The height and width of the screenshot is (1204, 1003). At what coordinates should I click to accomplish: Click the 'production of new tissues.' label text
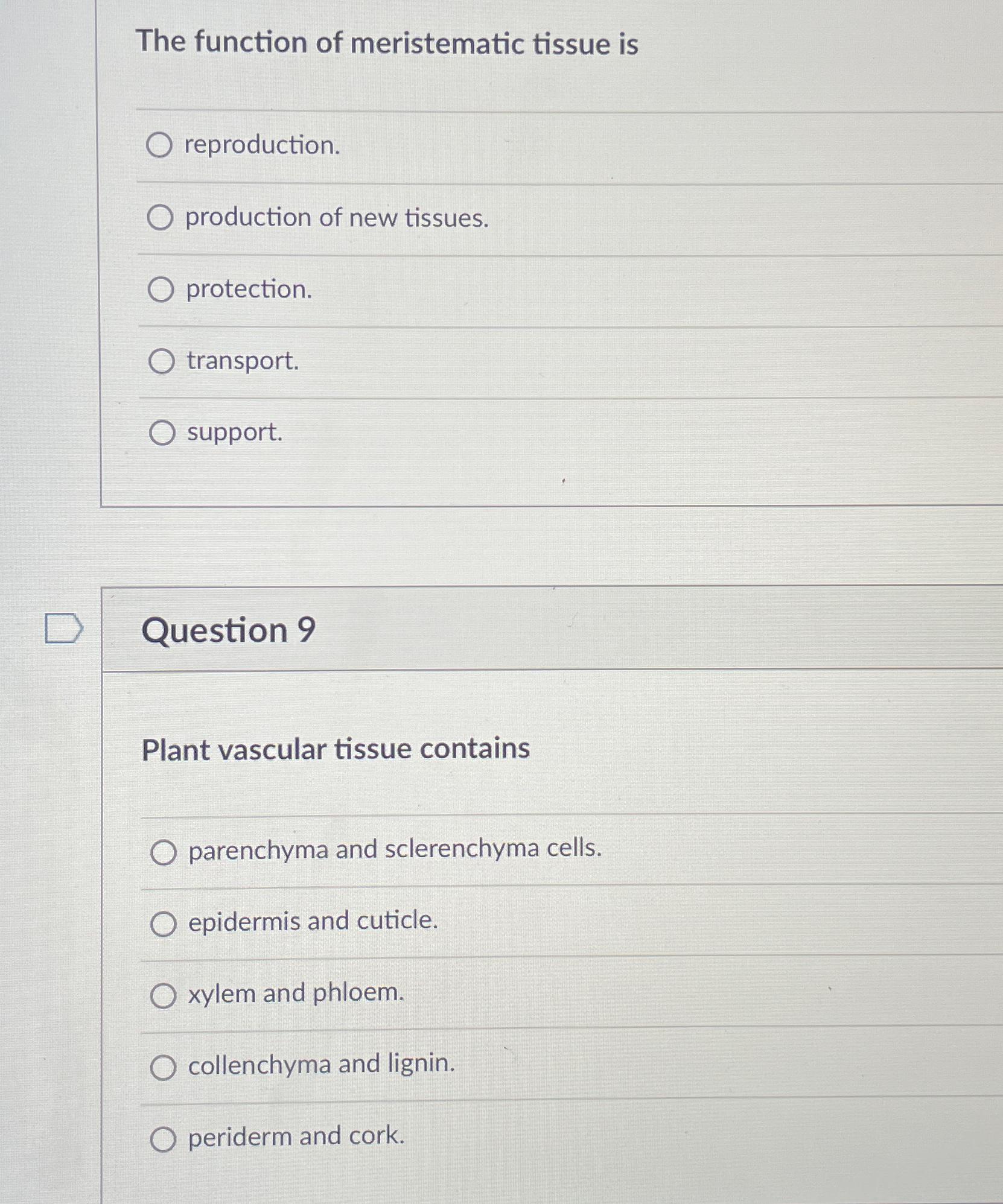[x=337, y=218]
